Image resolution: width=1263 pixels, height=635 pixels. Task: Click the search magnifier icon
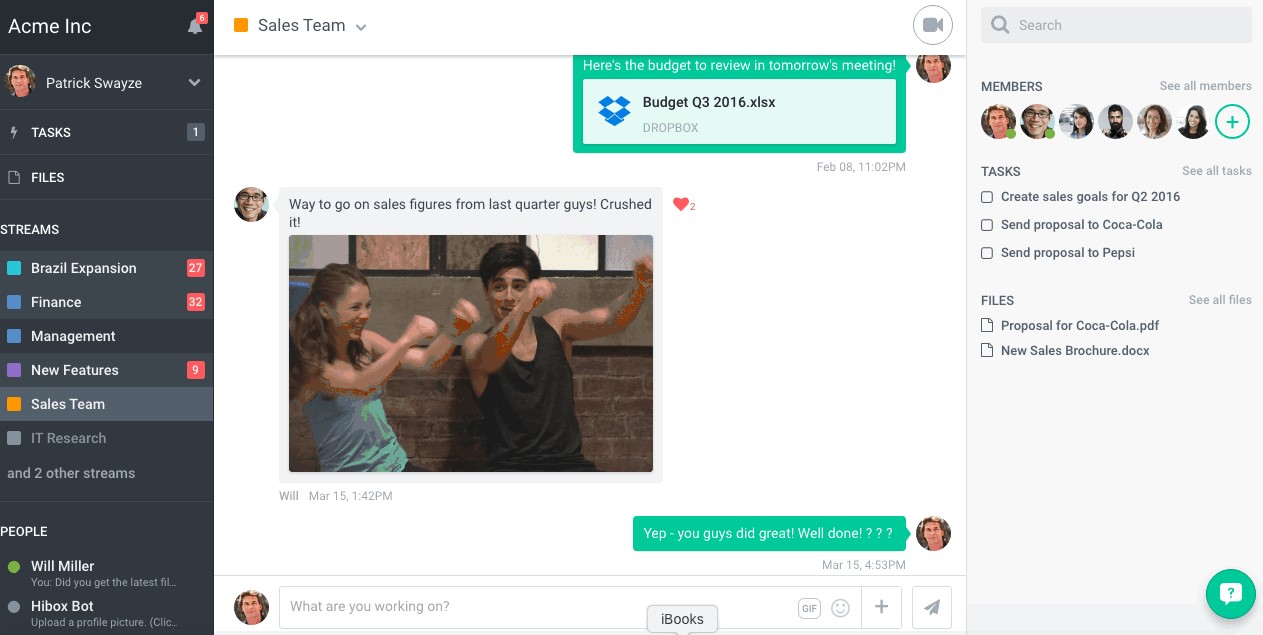[x=999, y=25]
